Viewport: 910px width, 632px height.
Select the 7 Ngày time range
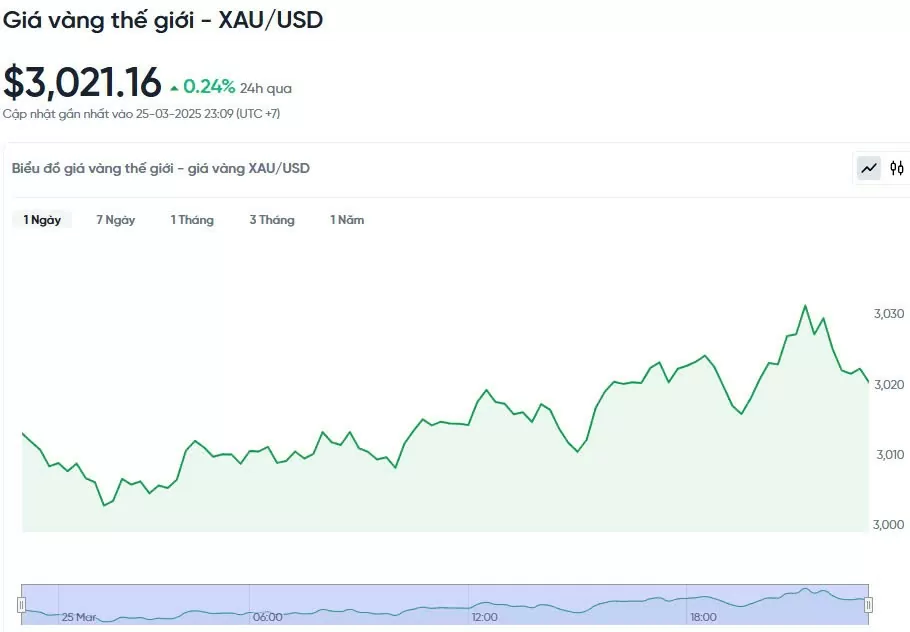coord(115,220)
